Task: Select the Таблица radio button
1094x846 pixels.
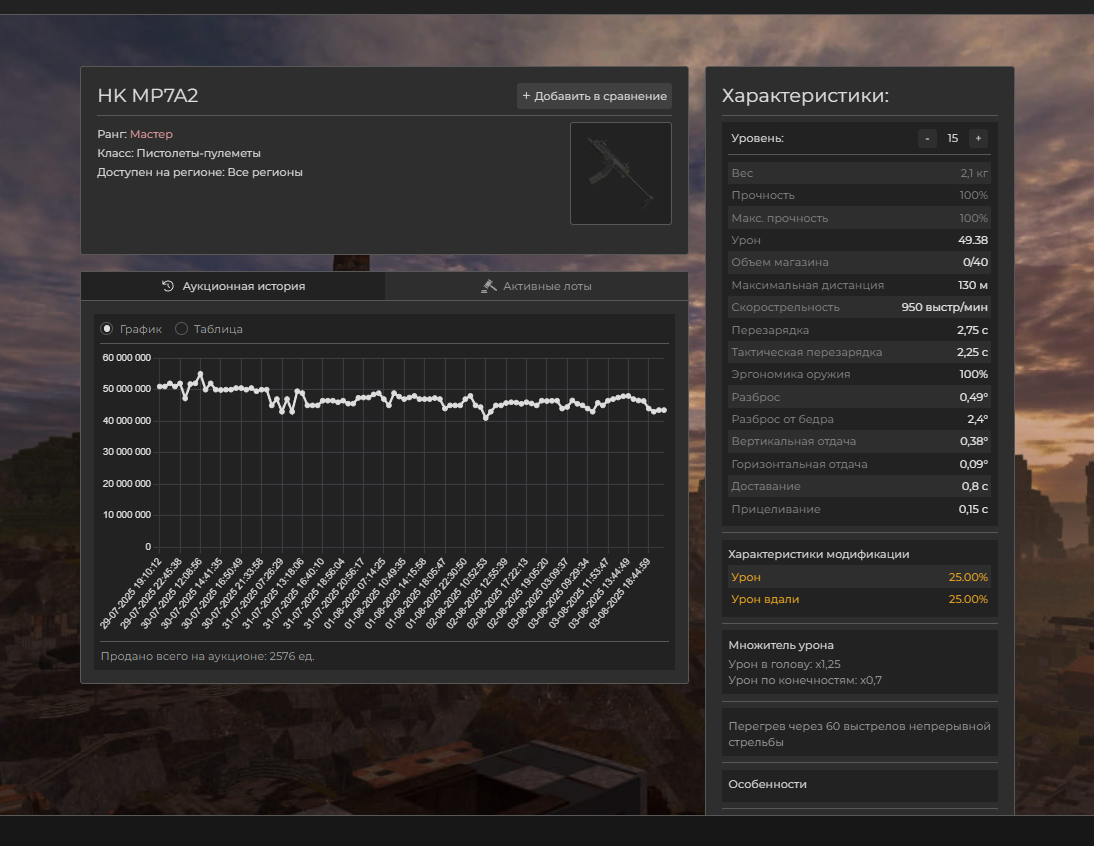Action: (x=181, y=328)
